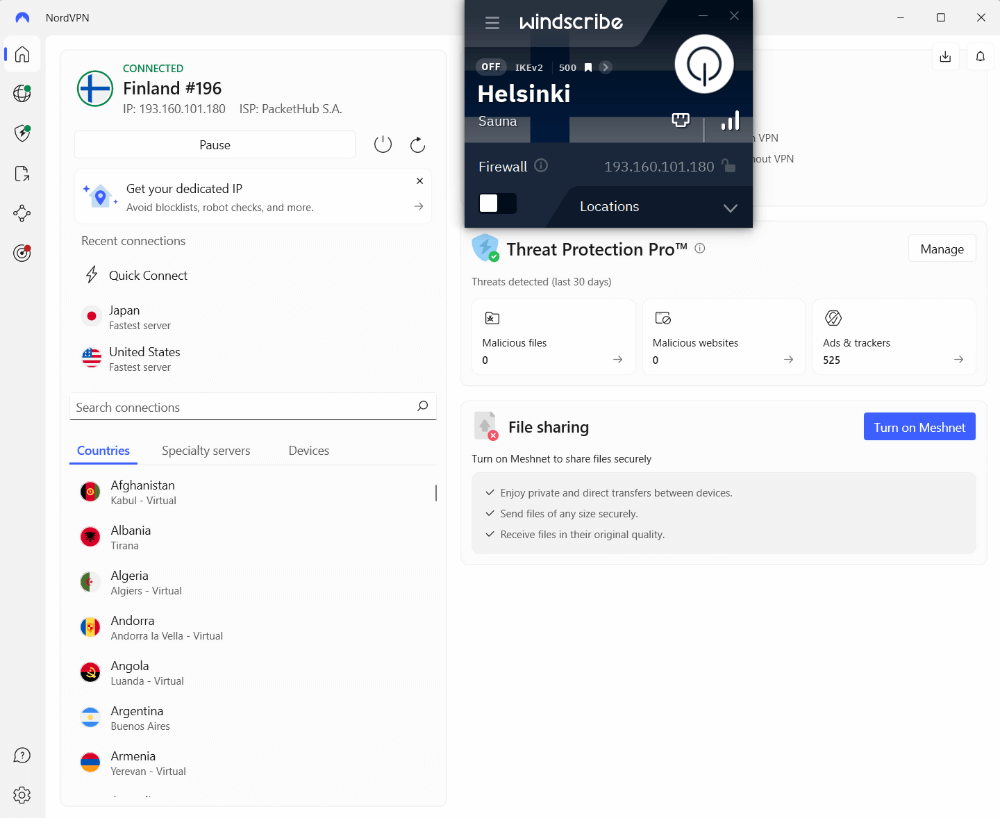The height and width of the screenshot is (818, 1000).
Task: Toggle the Windscribe Firewall switch
Action: click(497, 203)
